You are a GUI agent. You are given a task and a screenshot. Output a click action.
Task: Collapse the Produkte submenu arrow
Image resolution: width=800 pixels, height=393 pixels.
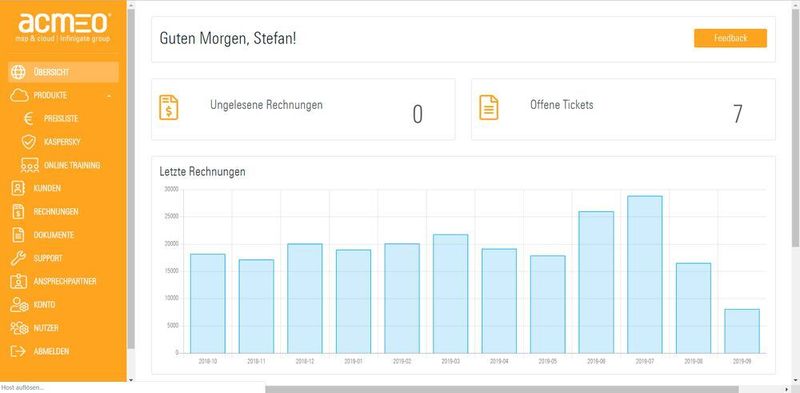[x=110, y=96]
